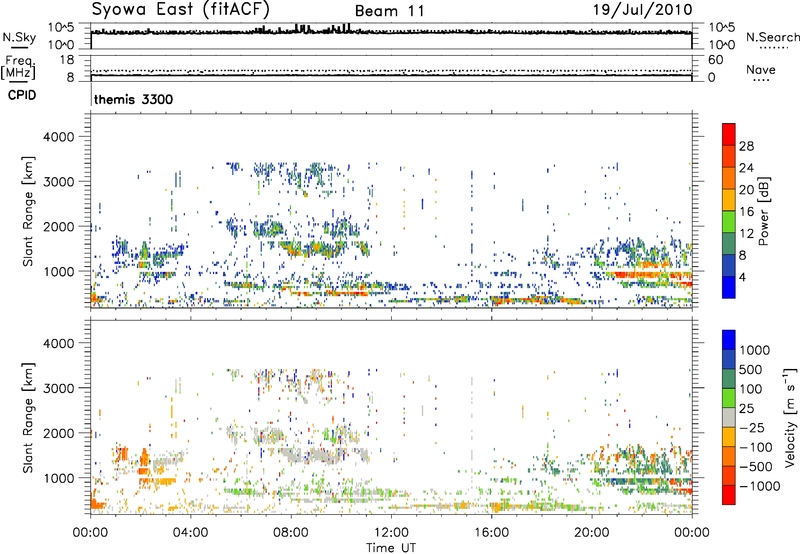Click the "3000" tick of the power panel
The height and width of the screenshot is (554, 800).
(59, 182)
